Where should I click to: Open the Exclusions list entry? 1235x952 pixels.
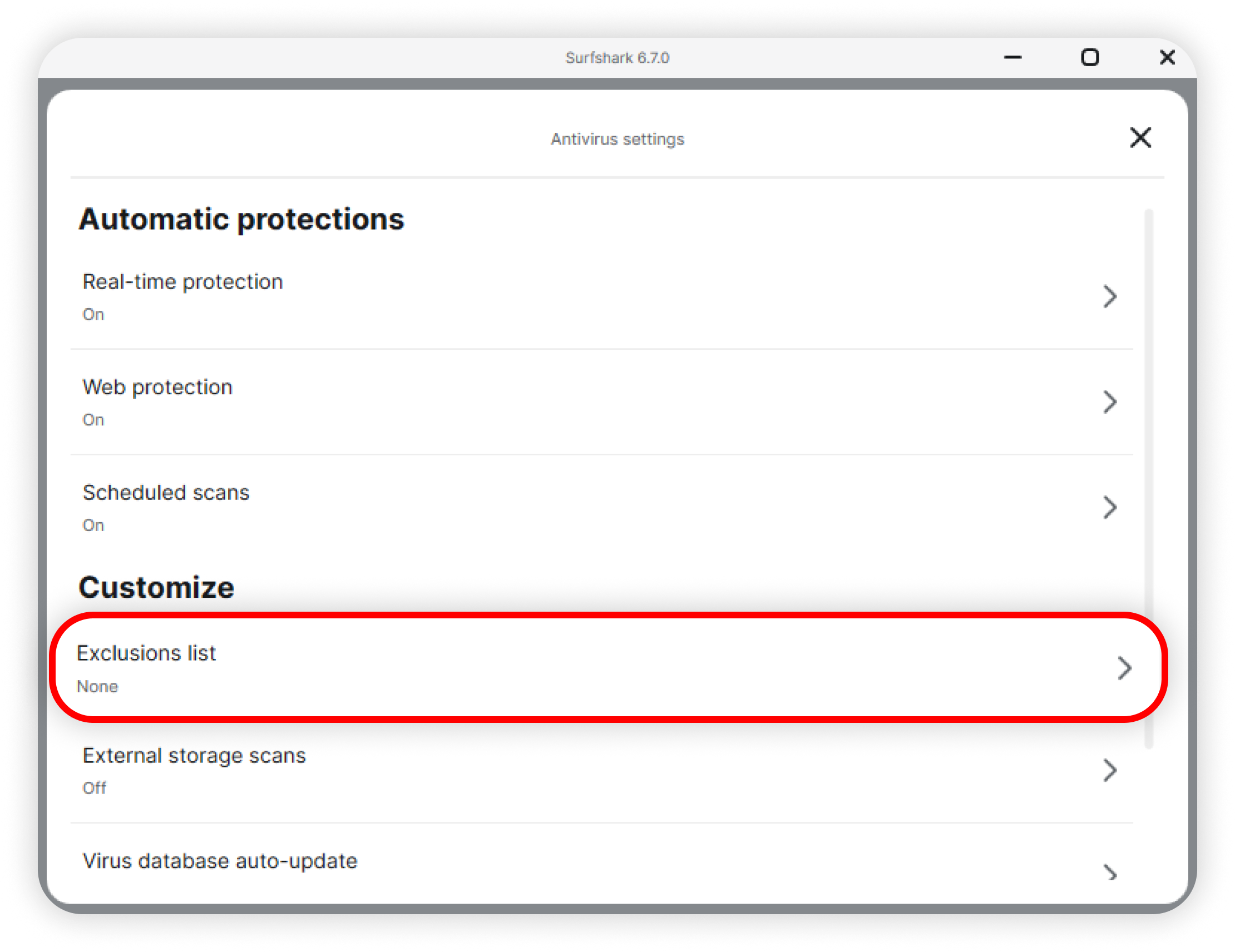[146, 653]
